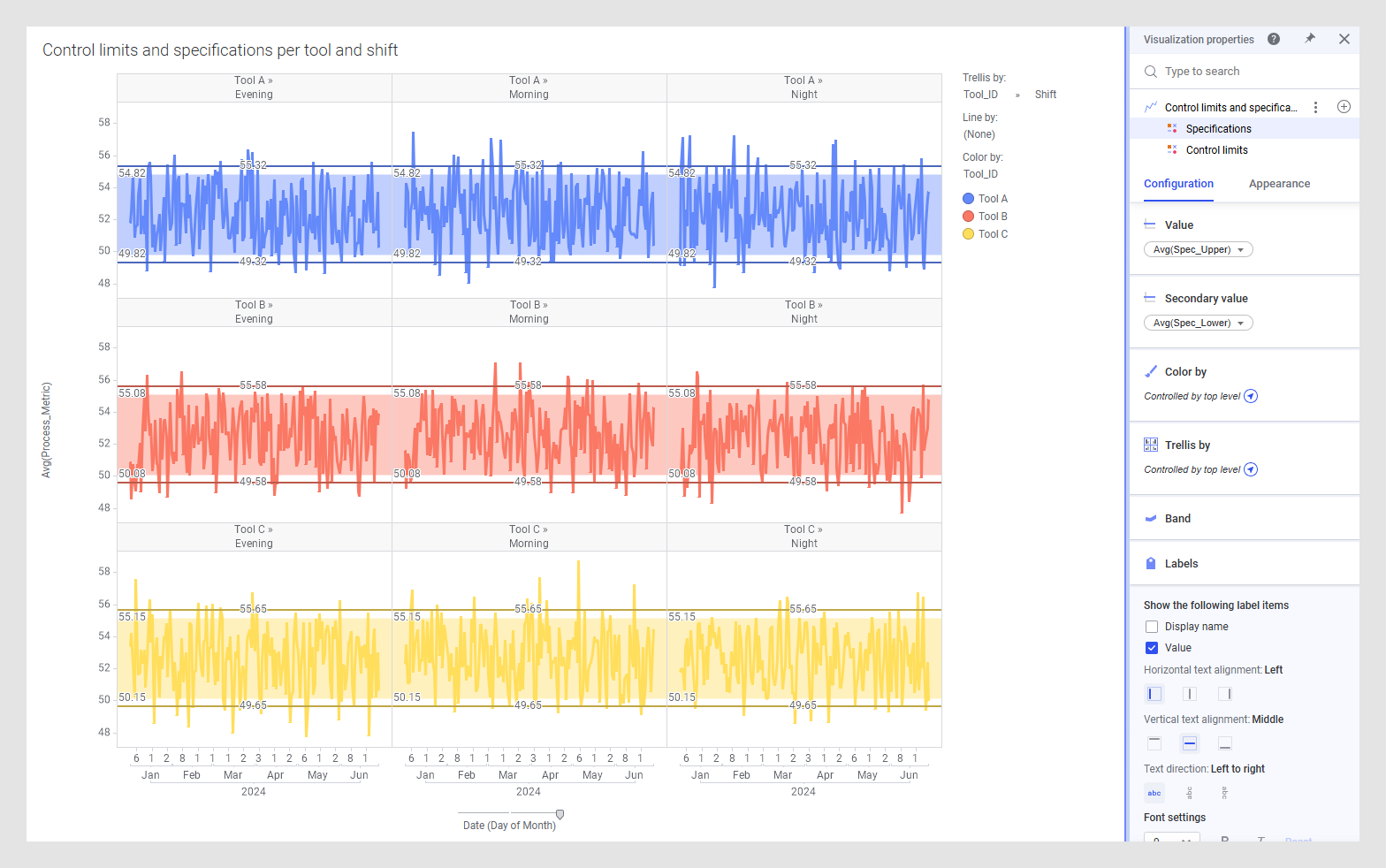Expand the Band section
The width and height of the screenshot is (1386, 868).
(x=1245, y=519)
